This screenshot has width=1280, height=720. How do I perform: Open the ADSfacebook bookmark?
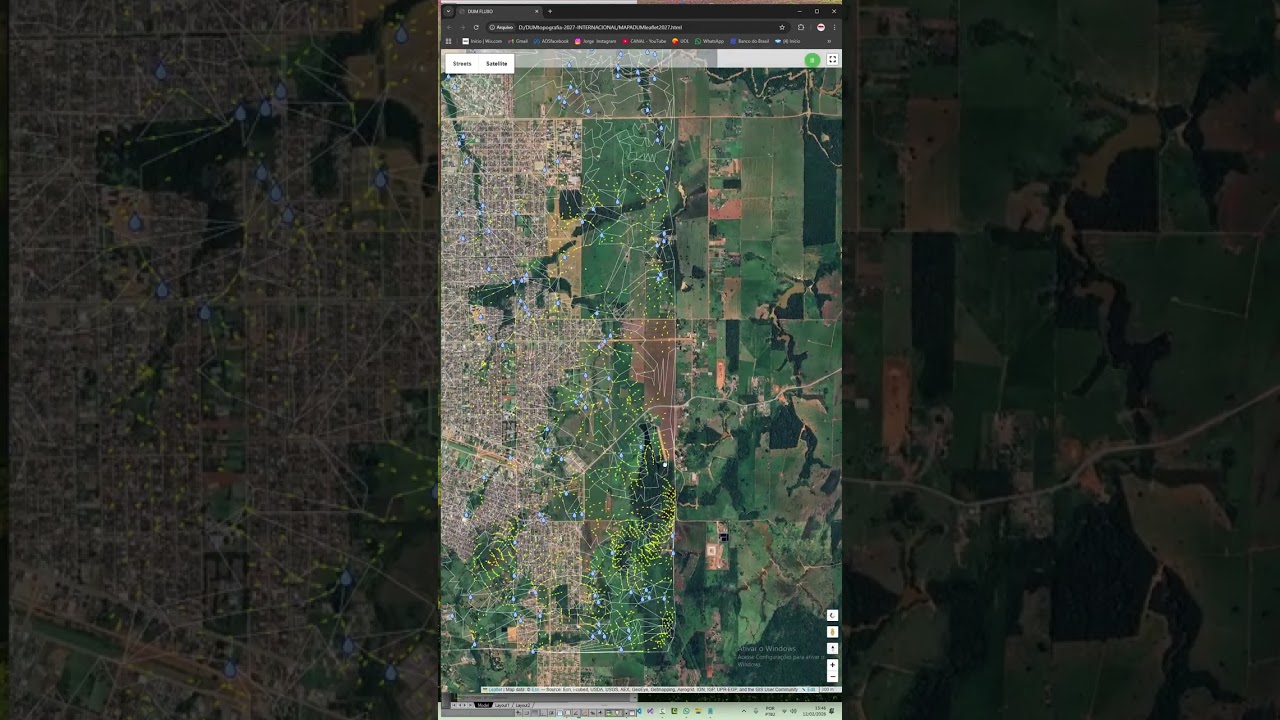tap(551, 41)
